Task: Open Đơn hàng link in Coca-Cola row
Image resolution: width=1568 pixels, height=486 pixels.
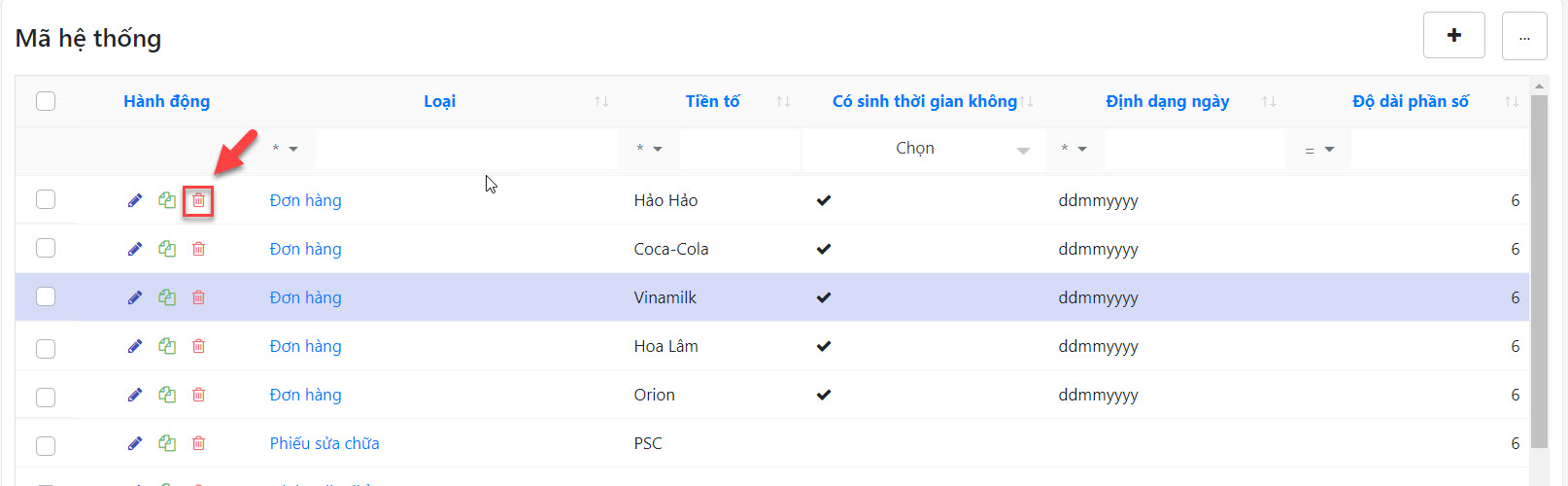Action: point(305,249)
